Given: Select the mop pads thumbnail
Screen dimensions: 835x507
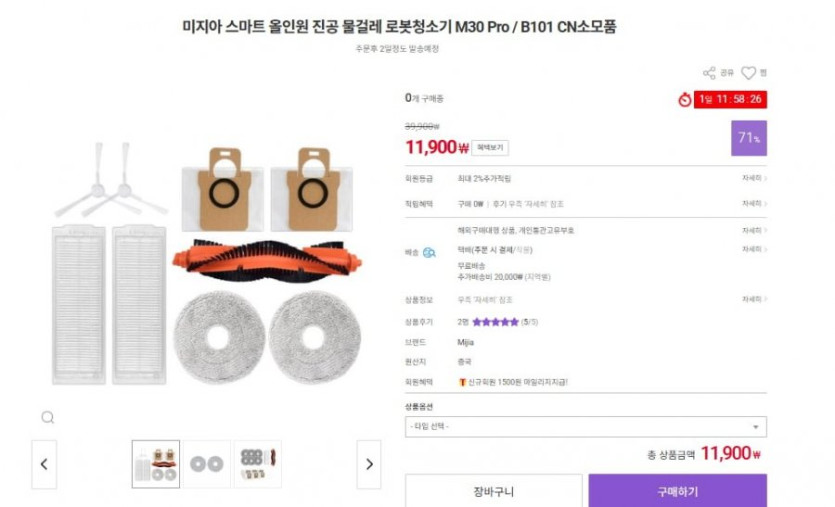Looking at the screenshot, I should pos(207,464).
